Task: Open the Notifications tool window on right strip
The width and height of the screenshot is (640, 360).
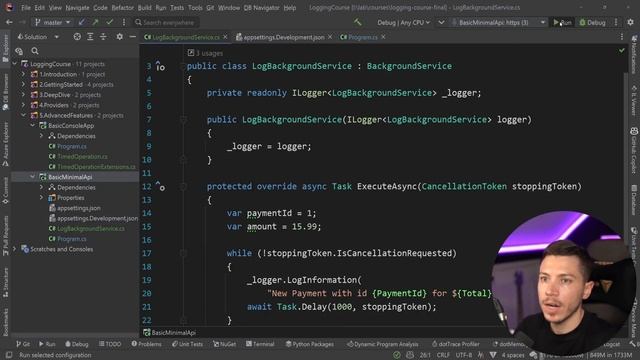Action: (634, 54)
